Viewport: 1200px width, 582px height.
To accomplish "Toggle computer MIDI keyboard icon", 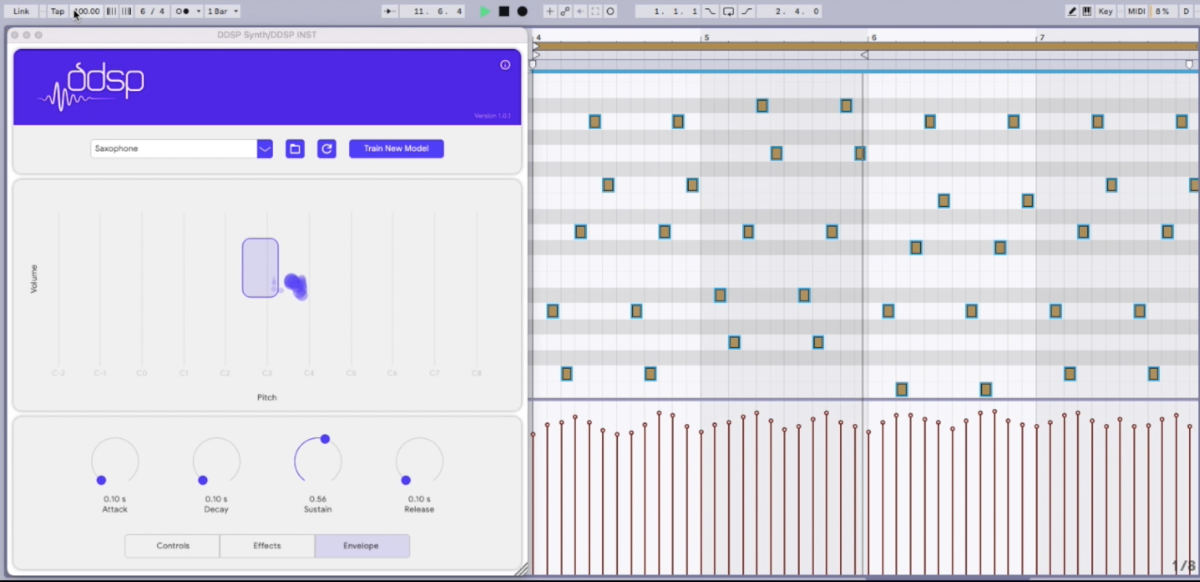I will [x=1086, y=11].
